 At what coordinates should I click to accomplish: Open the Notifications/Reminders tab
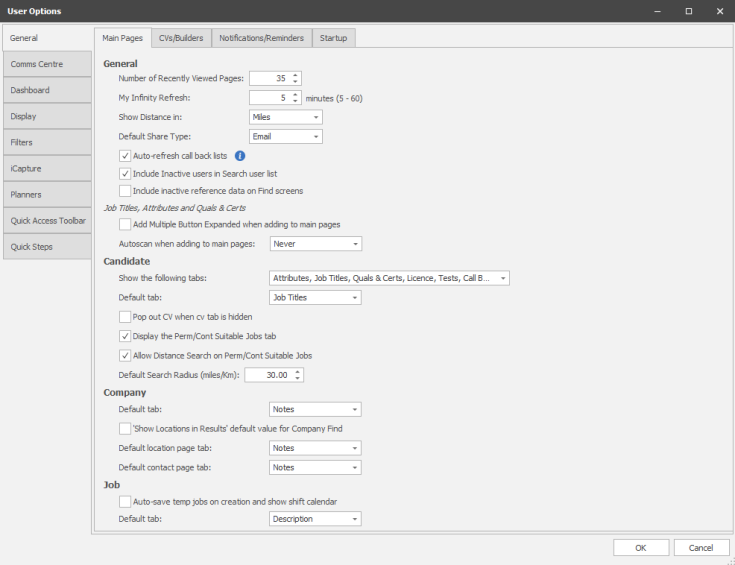[261, 38]
